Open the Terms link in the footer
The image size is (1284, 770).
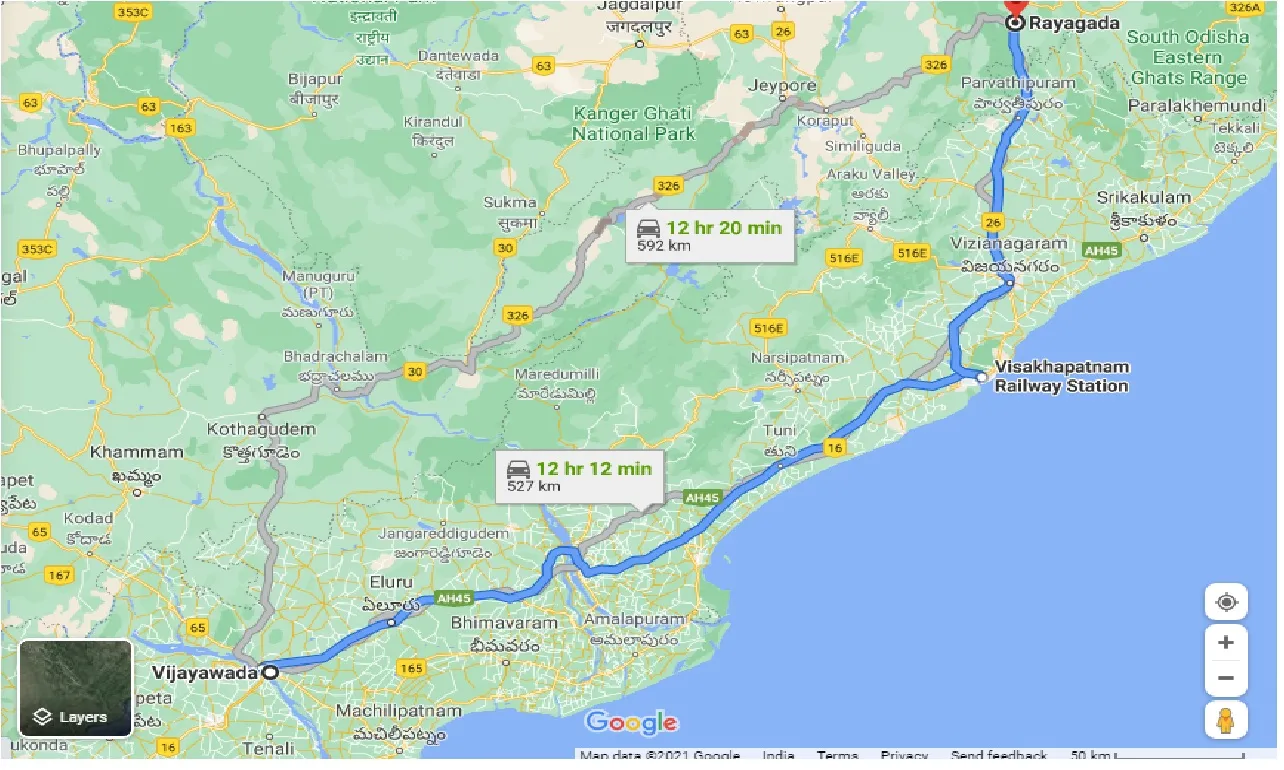point(837,755)
